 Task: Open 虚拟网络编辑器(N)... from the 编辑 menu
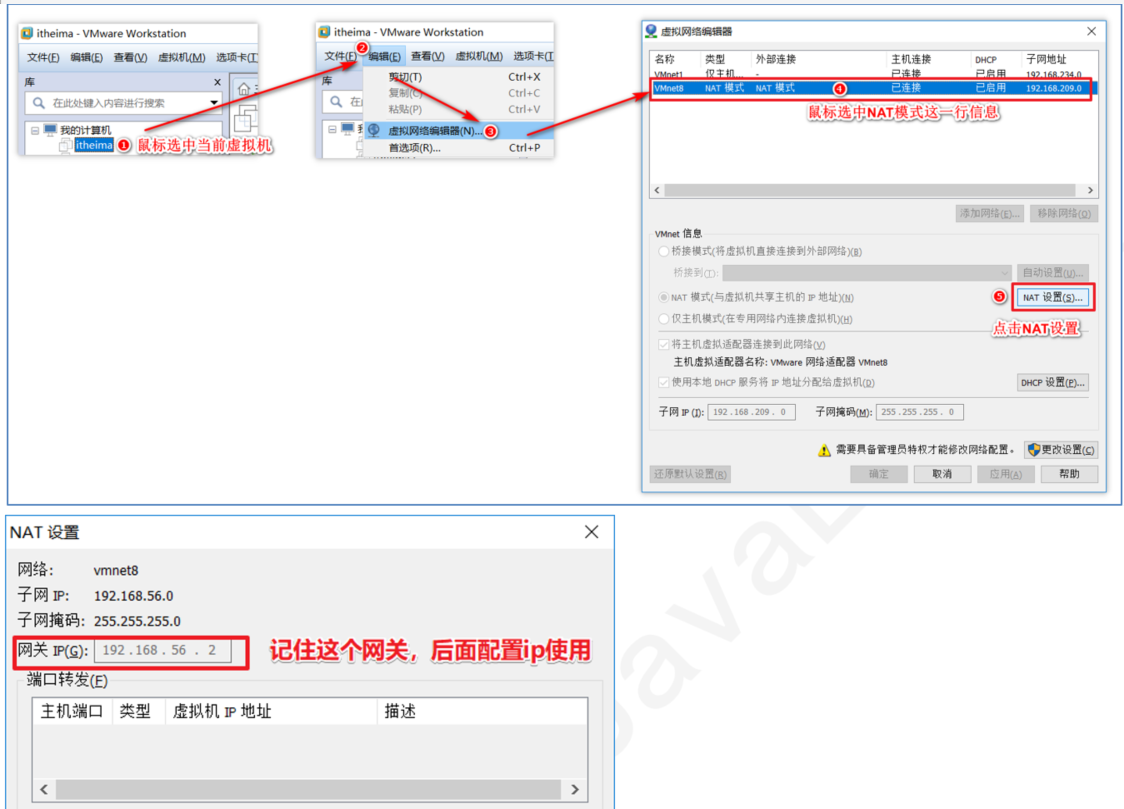pyautogui.click(x=458, y=130)
